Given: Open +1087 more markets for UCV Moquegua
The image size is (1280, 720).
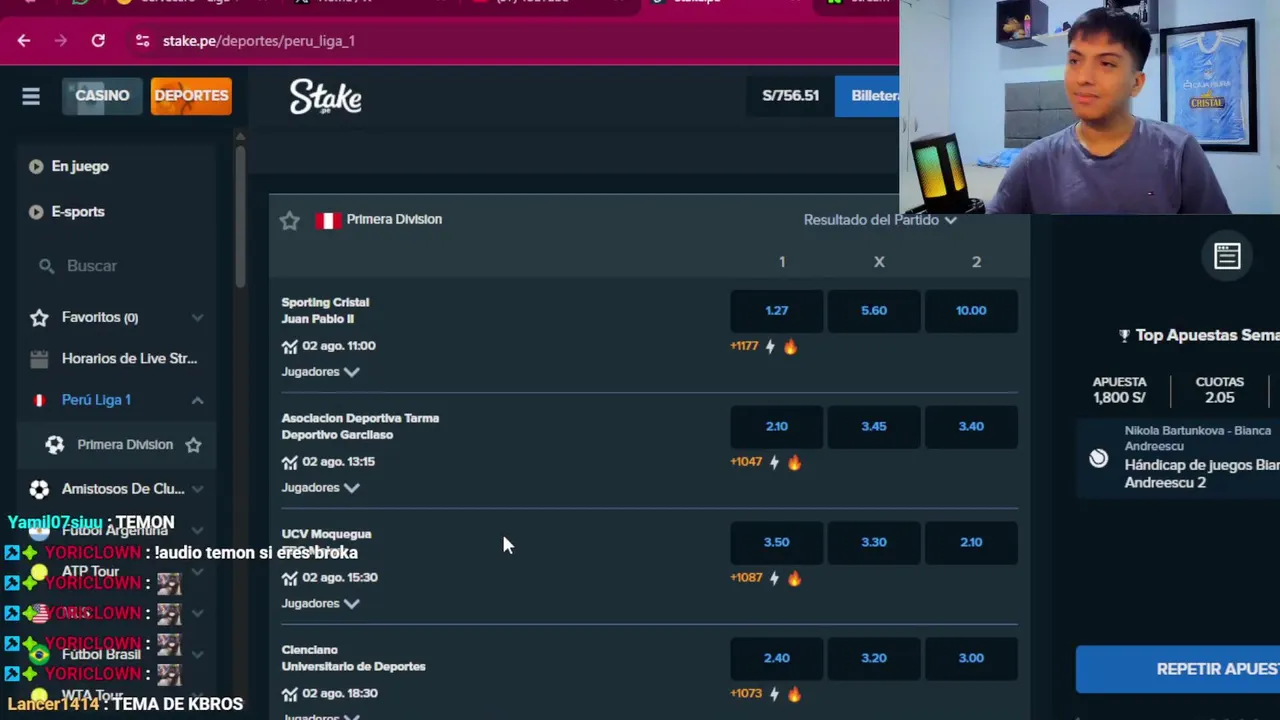Looking at the screenshot, I should [747, 578].
